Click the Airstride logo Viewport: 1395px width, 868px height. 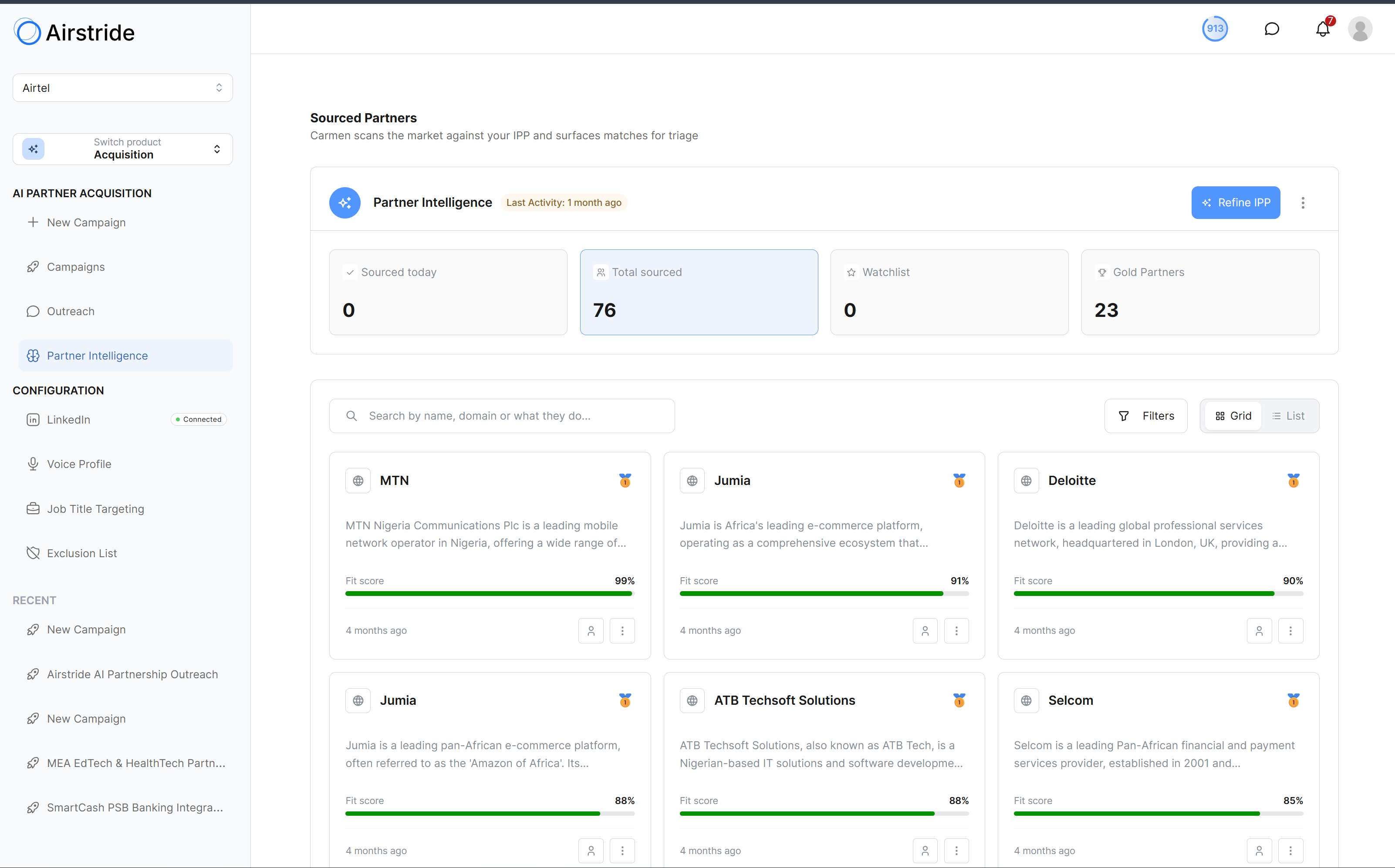tap(74, 32)
